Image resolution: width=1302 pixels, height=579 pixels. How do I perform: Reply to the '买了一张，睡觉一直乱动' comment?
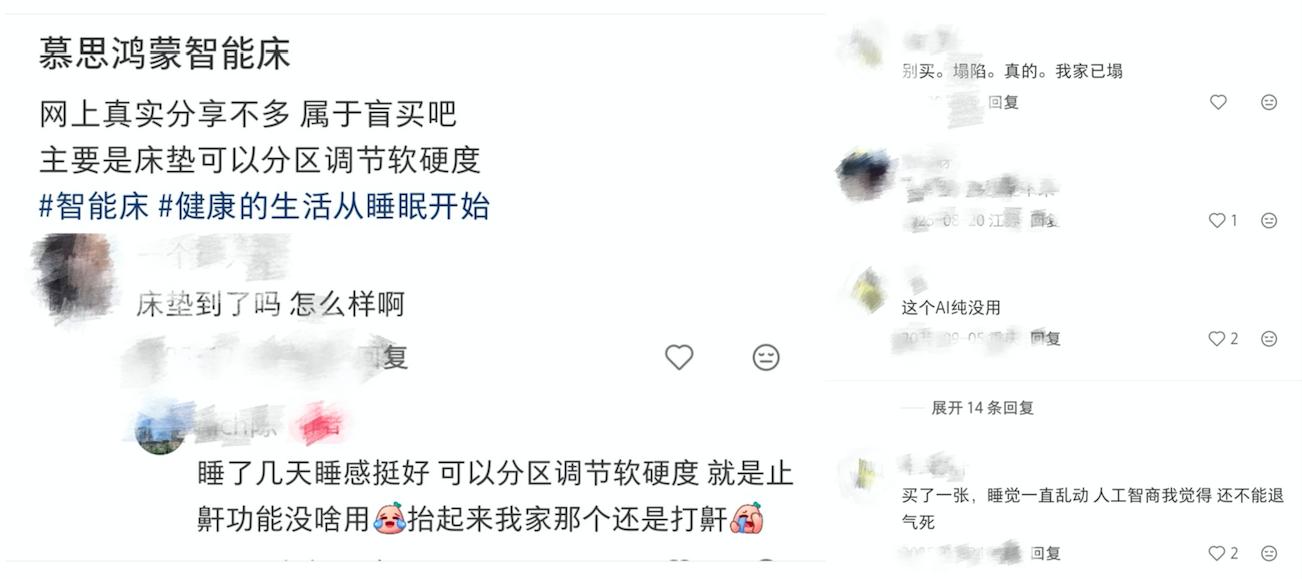click(1045, 553)
